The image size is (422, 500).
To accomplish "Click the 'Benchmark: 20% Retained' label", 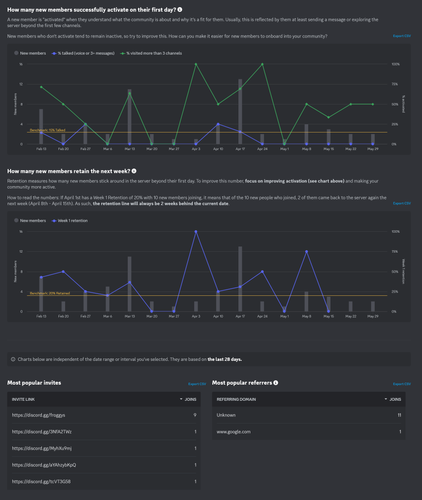I will 50,293.
